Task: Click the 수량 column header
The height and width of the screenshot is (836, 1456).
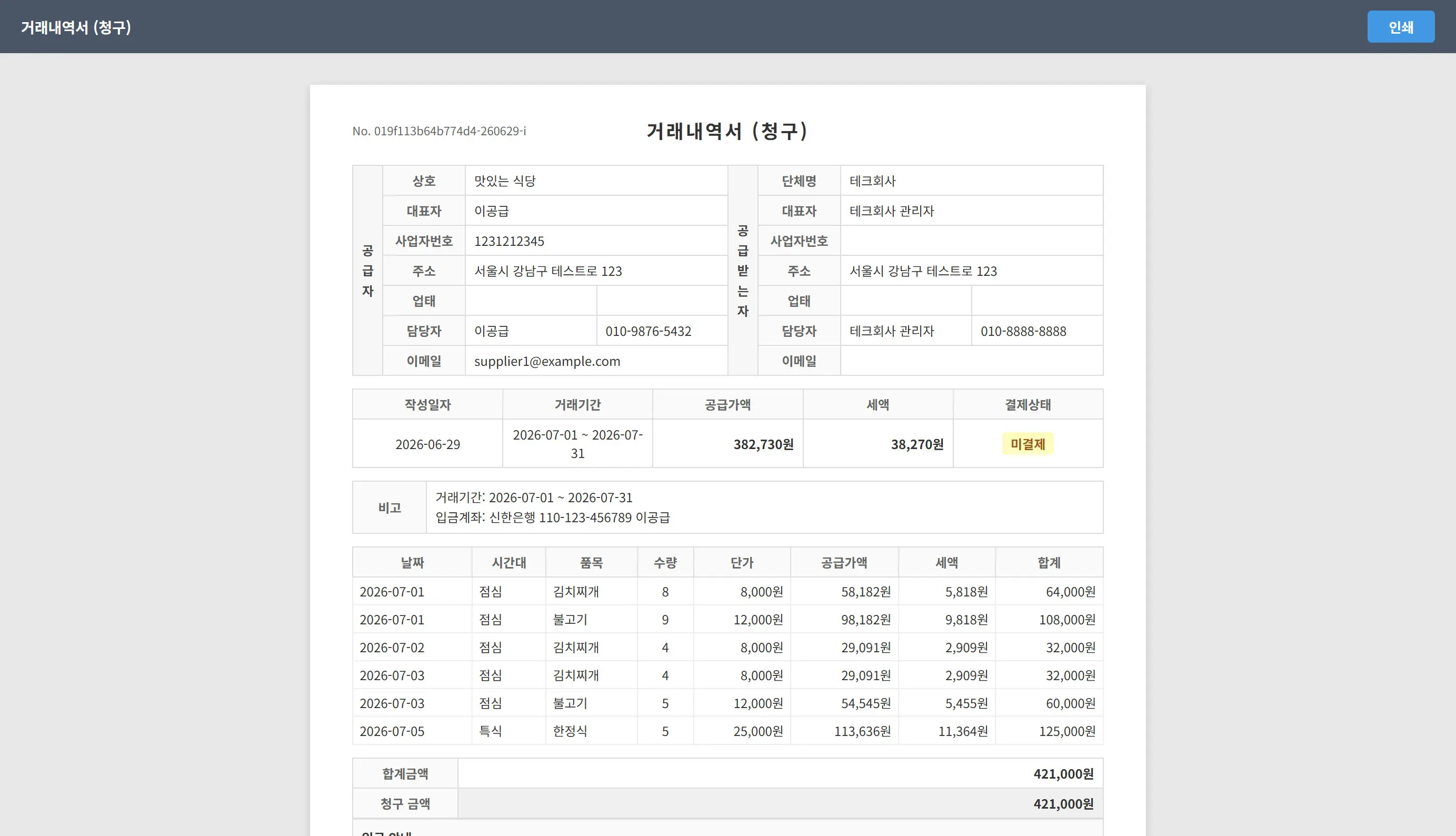Action: click(665, 563)
